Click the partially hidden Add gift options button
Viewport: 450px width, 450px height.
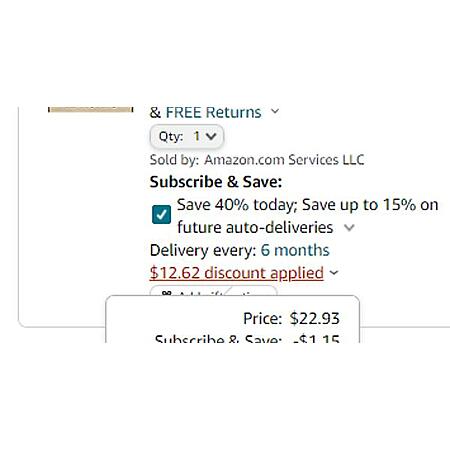tap(213, 291)
